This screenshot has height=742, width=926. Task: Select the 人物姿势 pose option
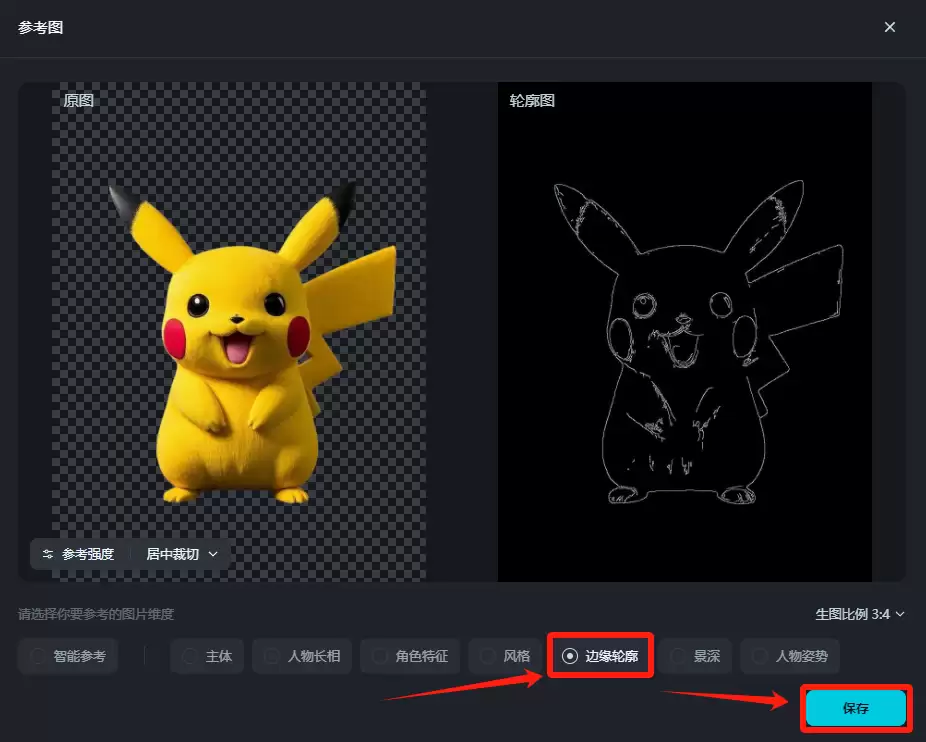coord(790,656)
